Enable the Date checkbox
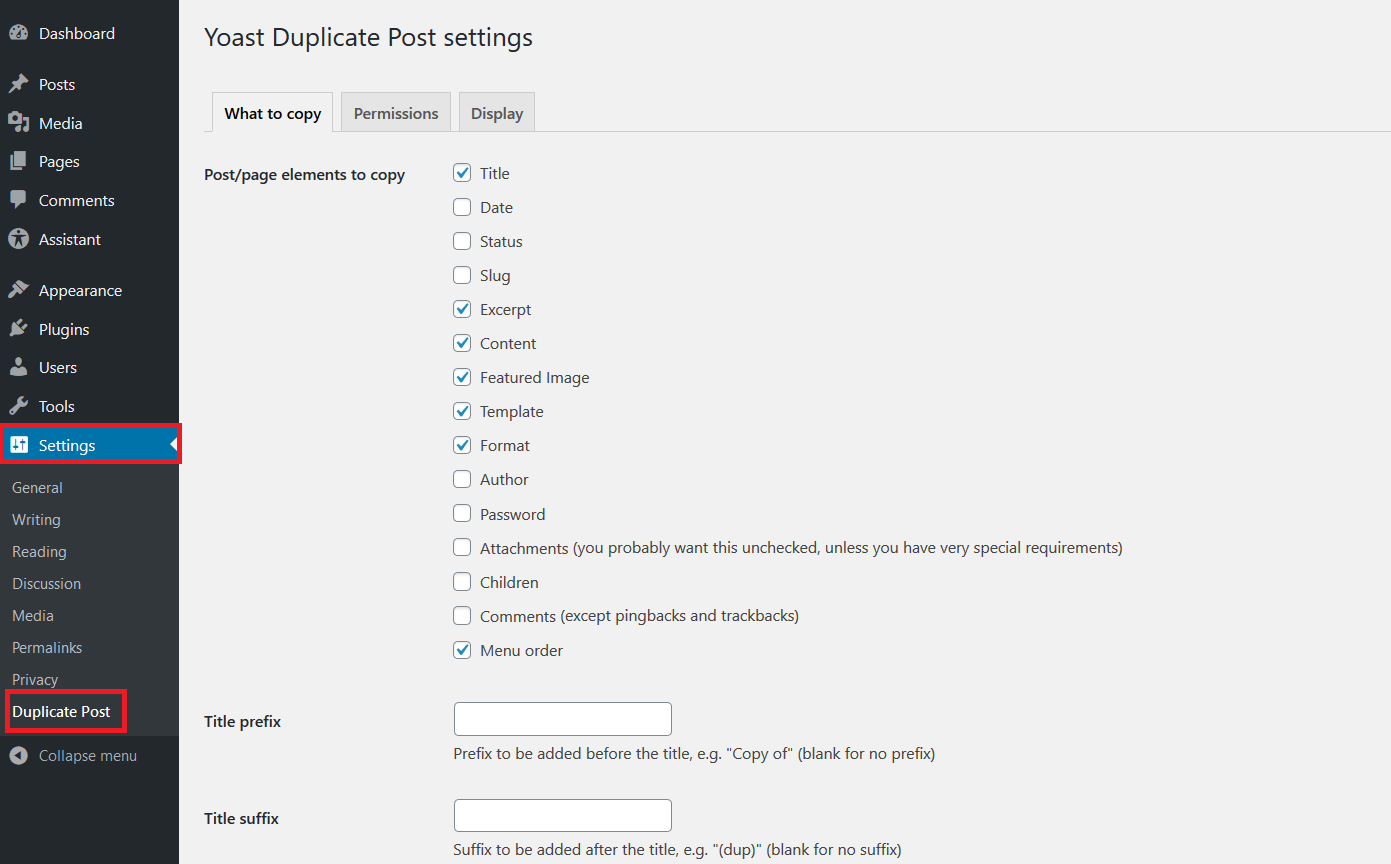Screen dimensions: 1391x864 tap(462, 207)
